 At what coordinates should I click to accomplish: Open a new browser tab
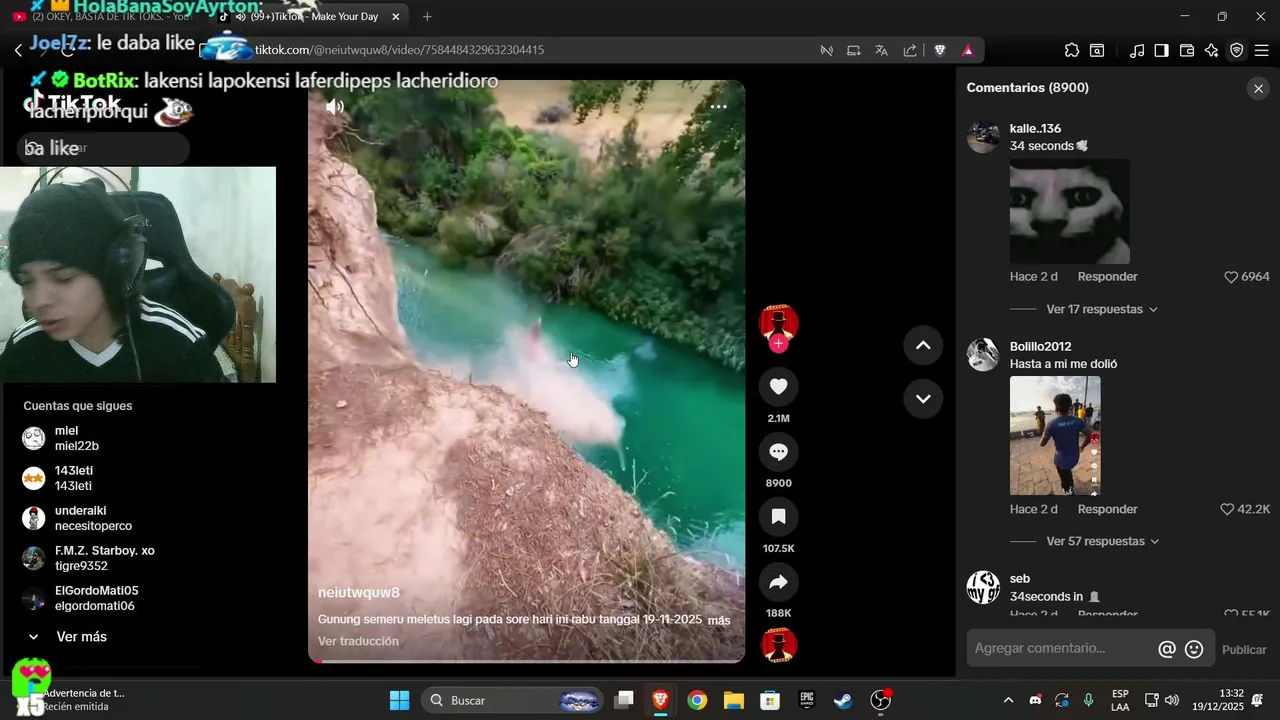click(427, 17)
